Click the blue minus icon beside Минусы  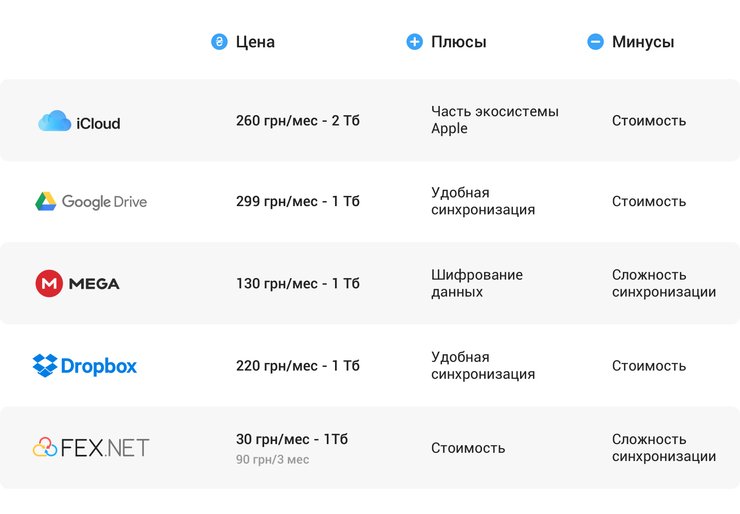coord(595,42)
